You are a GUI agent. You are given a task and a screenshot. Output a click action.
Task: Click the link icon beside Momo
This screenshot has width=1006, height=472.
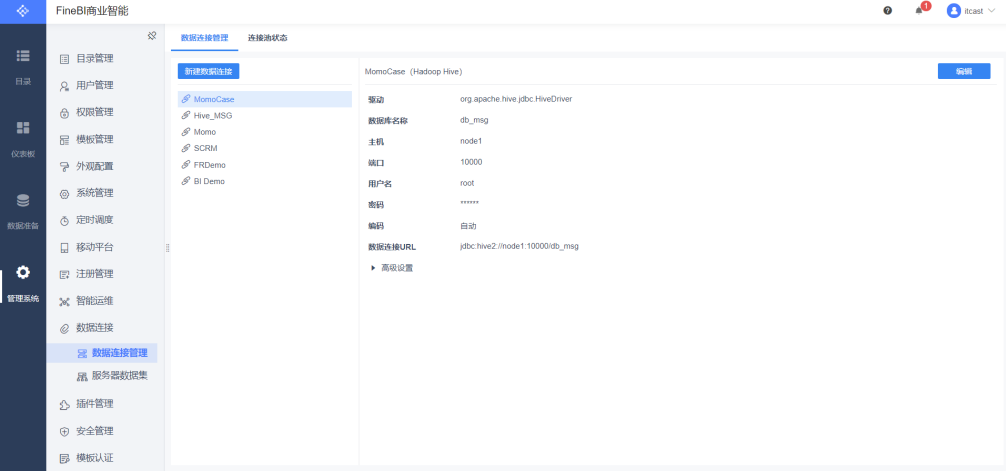pos(185,131)
